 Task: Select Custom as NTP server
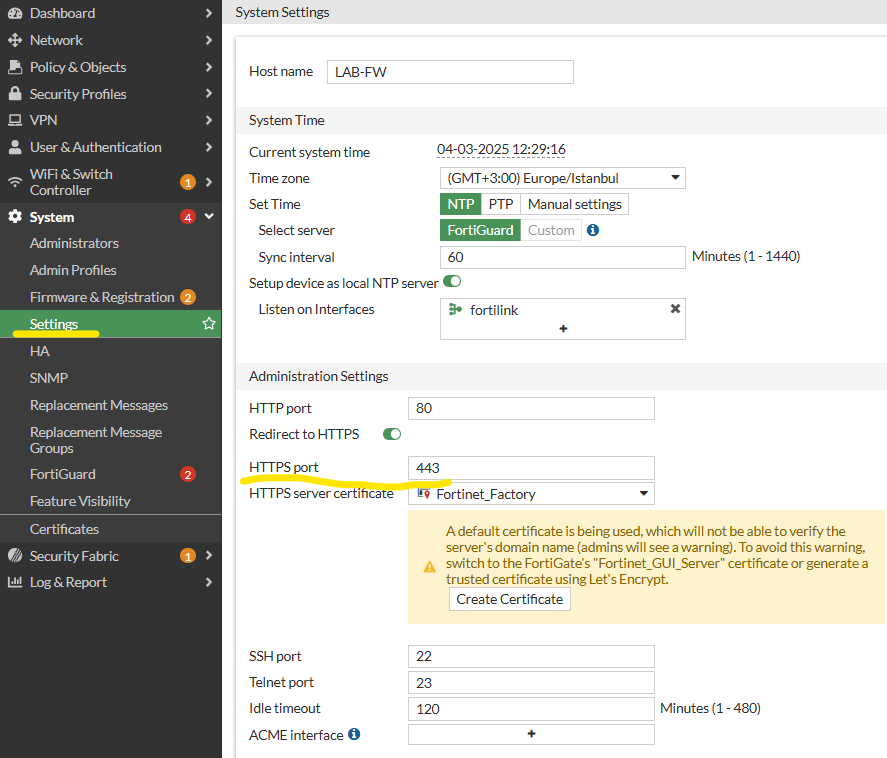click(551, 230)
